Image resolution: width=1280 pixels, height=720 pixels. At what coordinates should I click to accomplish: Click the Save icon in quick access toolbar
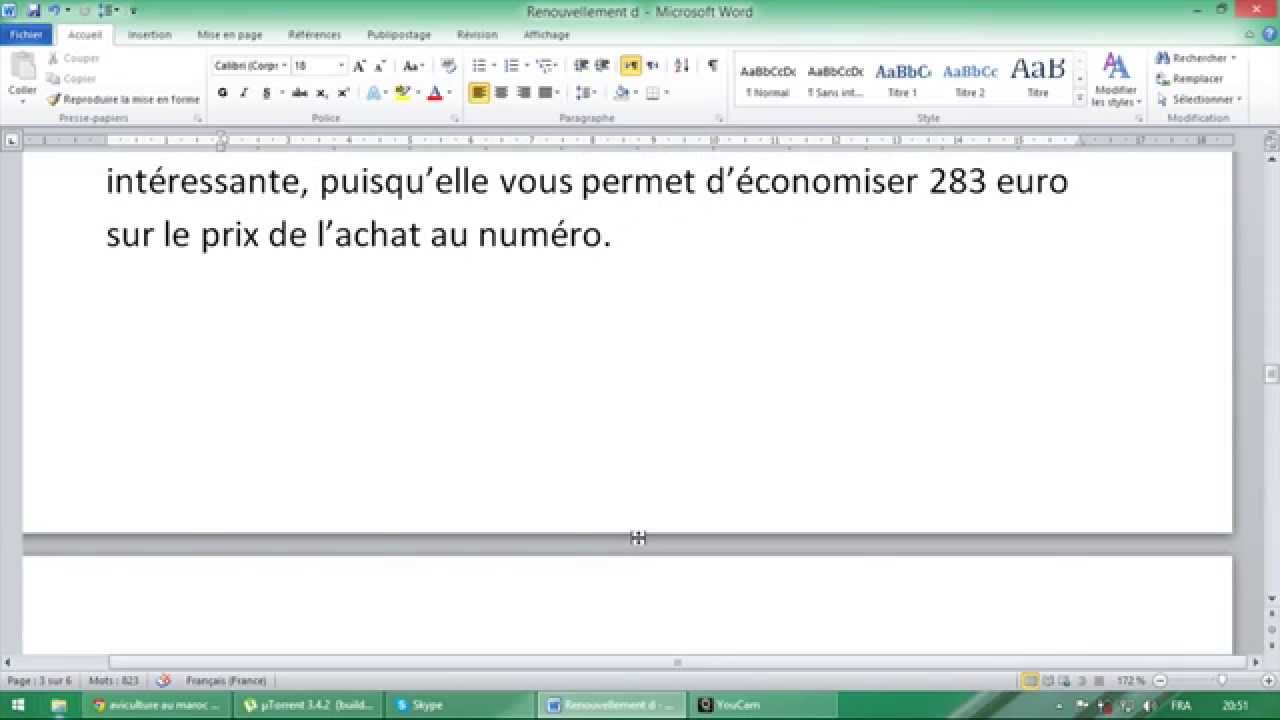click(34, 11)
